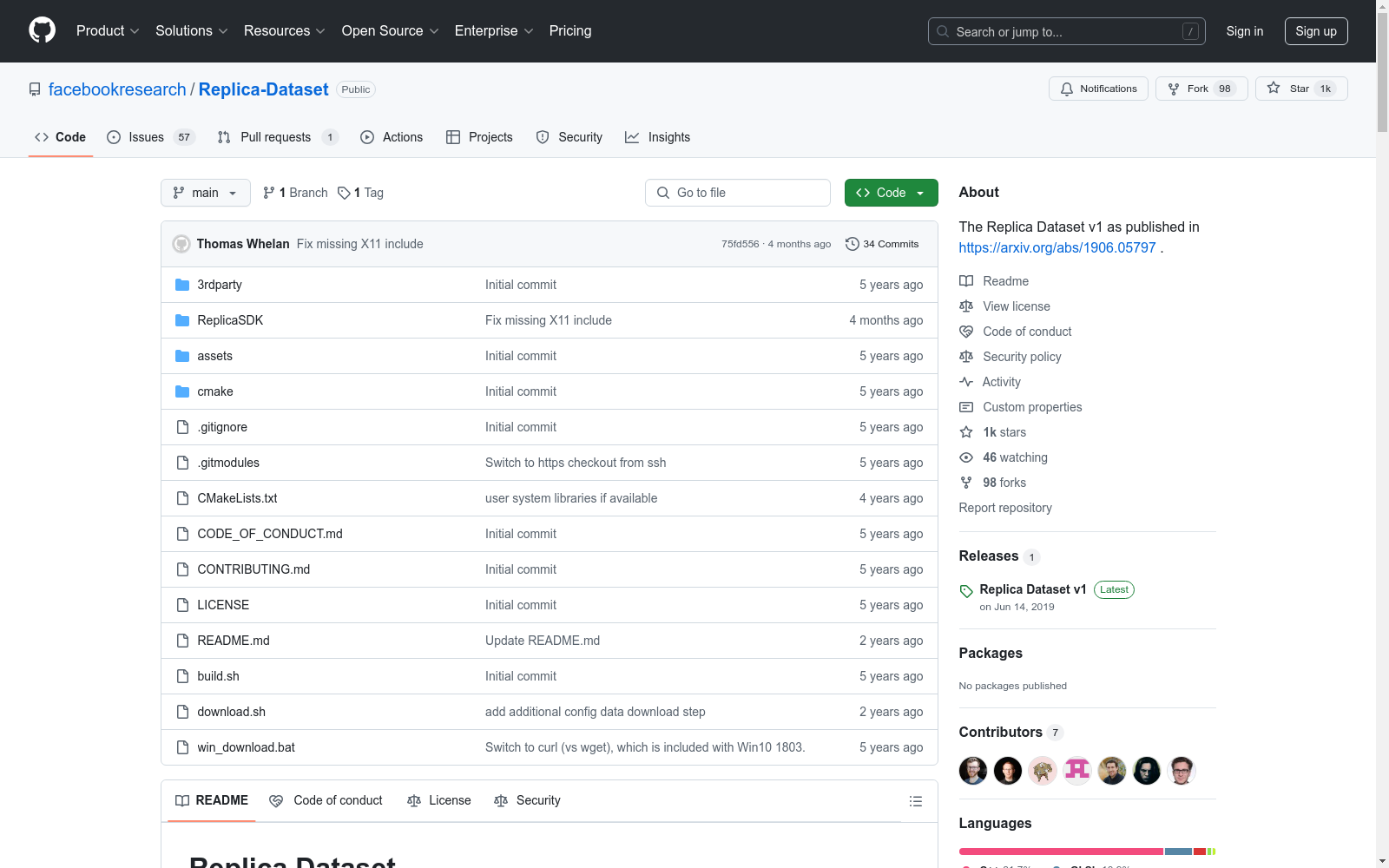Click the Notifications bell icon
This screenshot has width=1389, height=868.
click(x=1067, y=89)
